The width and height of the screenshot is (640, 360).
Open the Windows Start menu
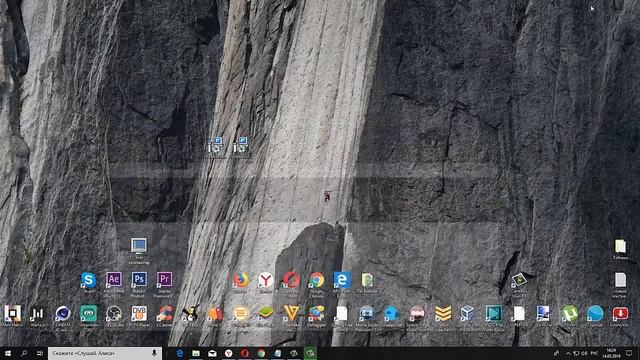pyautogui.click(x=8, y=353)
